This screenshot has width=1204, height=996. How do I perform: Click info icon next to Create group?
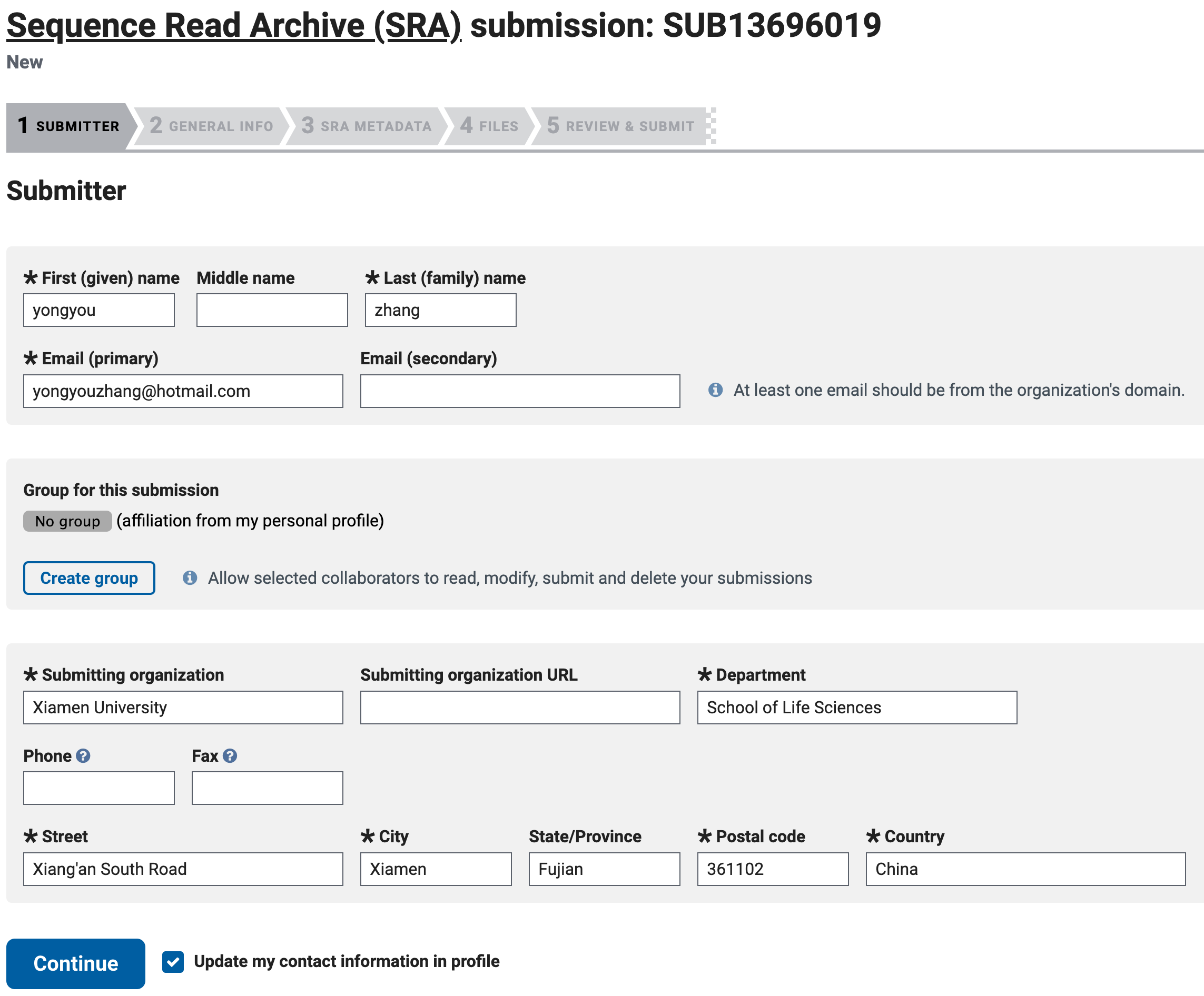(x=190, y=577)
